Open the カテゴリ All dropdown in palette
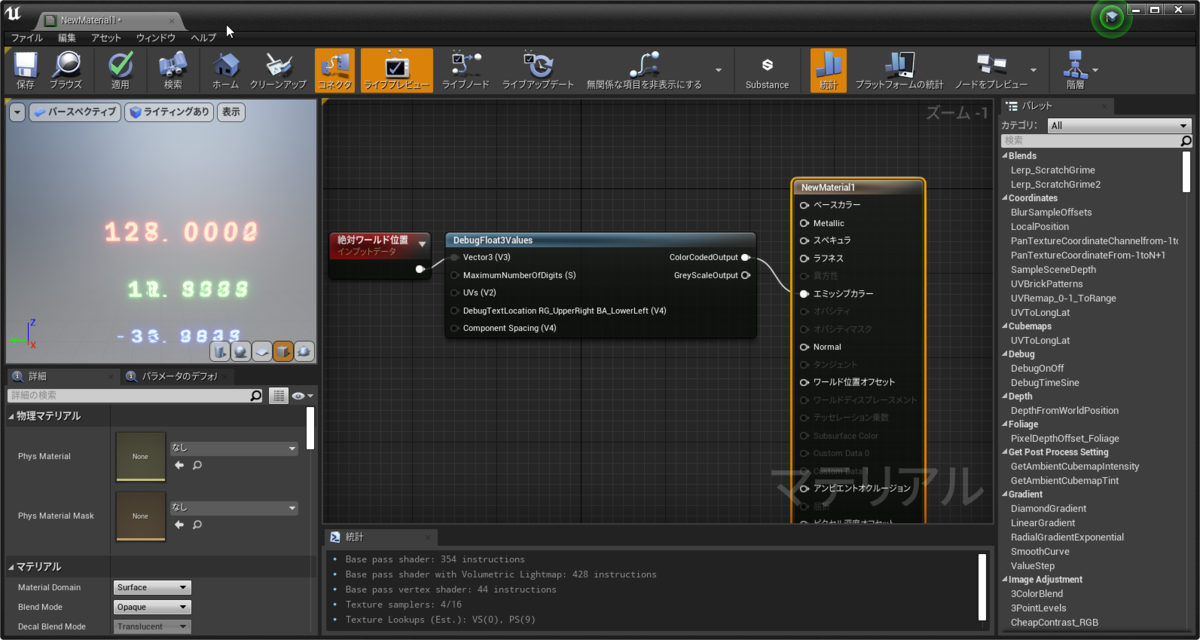Screen dimensions: 1200x640 [1120, 126]
